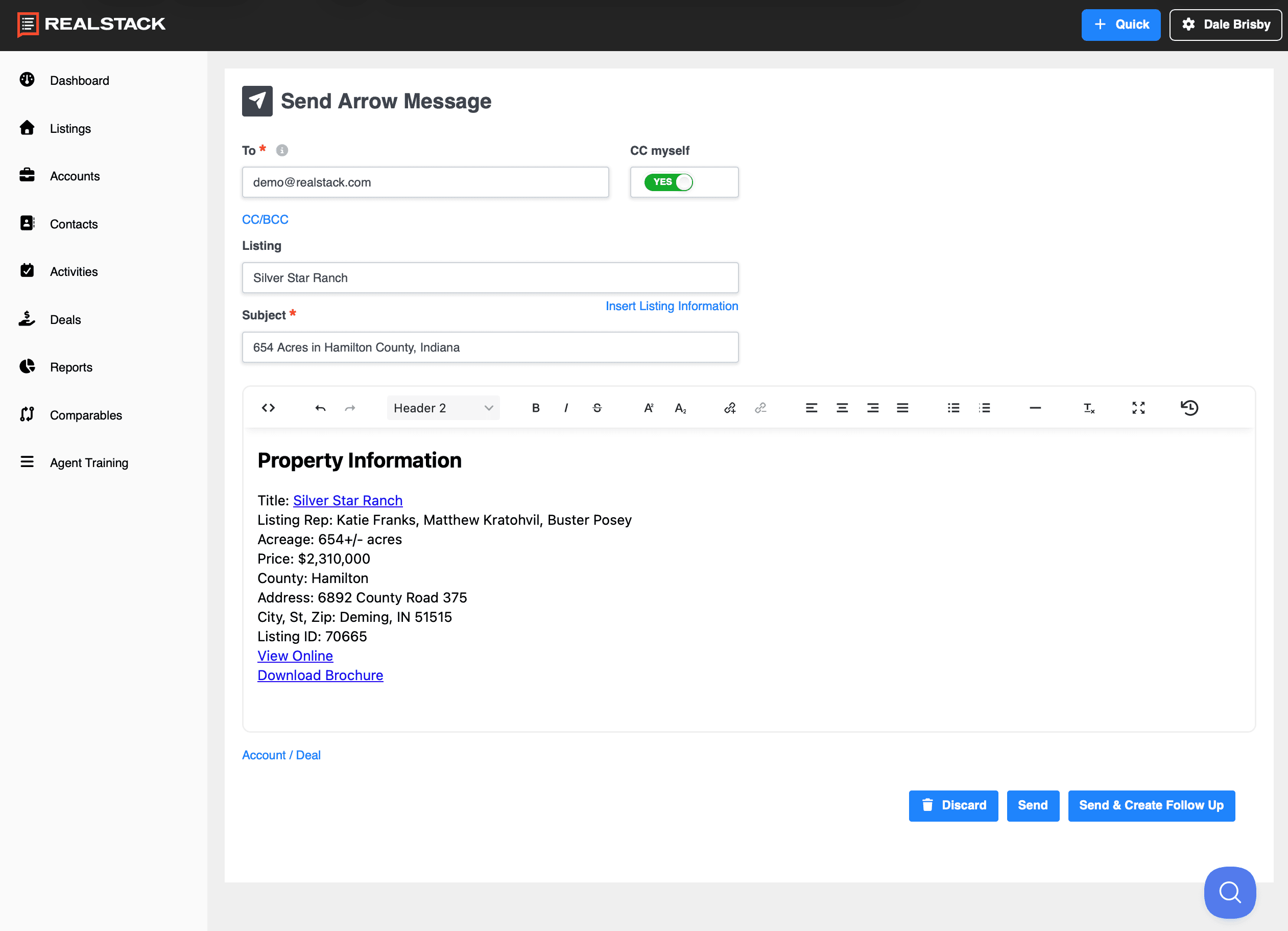The width and height of the screenshot is (1288, 931).
Task: Clear text formatting in the editor
Action: (x=1088, y=408)
